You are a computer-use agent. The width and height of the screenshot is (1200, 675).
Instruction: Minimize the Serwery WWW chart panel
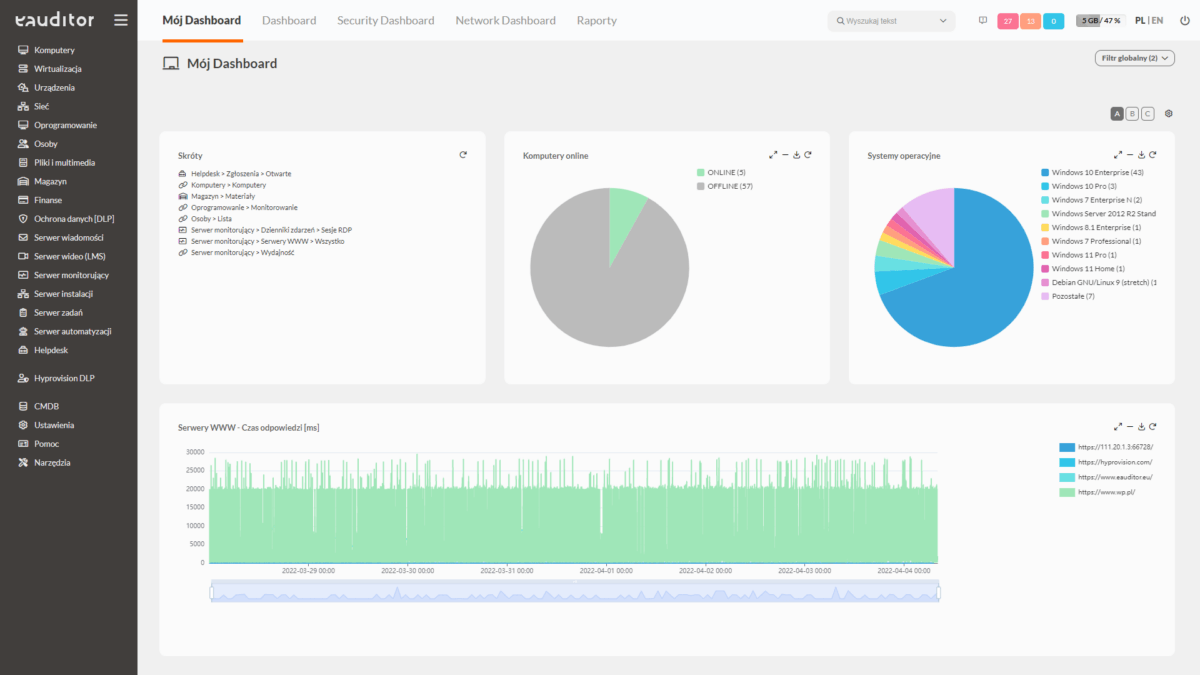(1129, 426)
